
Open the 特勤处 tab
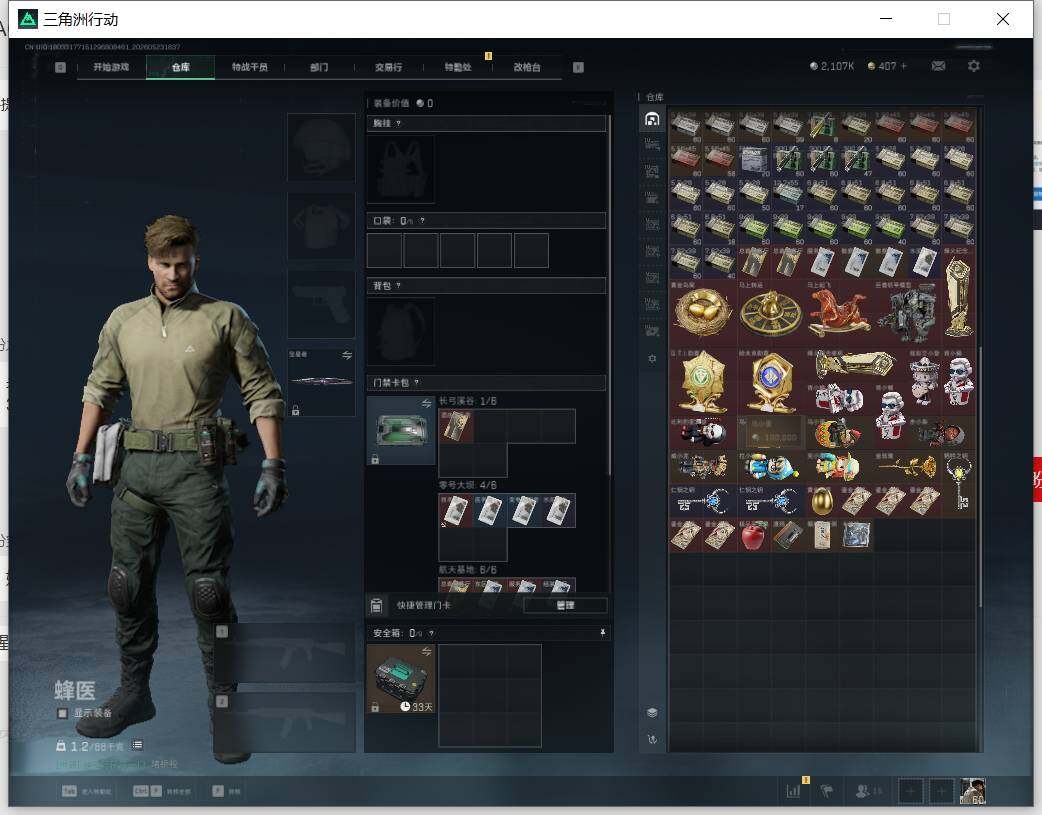(458, 67)
